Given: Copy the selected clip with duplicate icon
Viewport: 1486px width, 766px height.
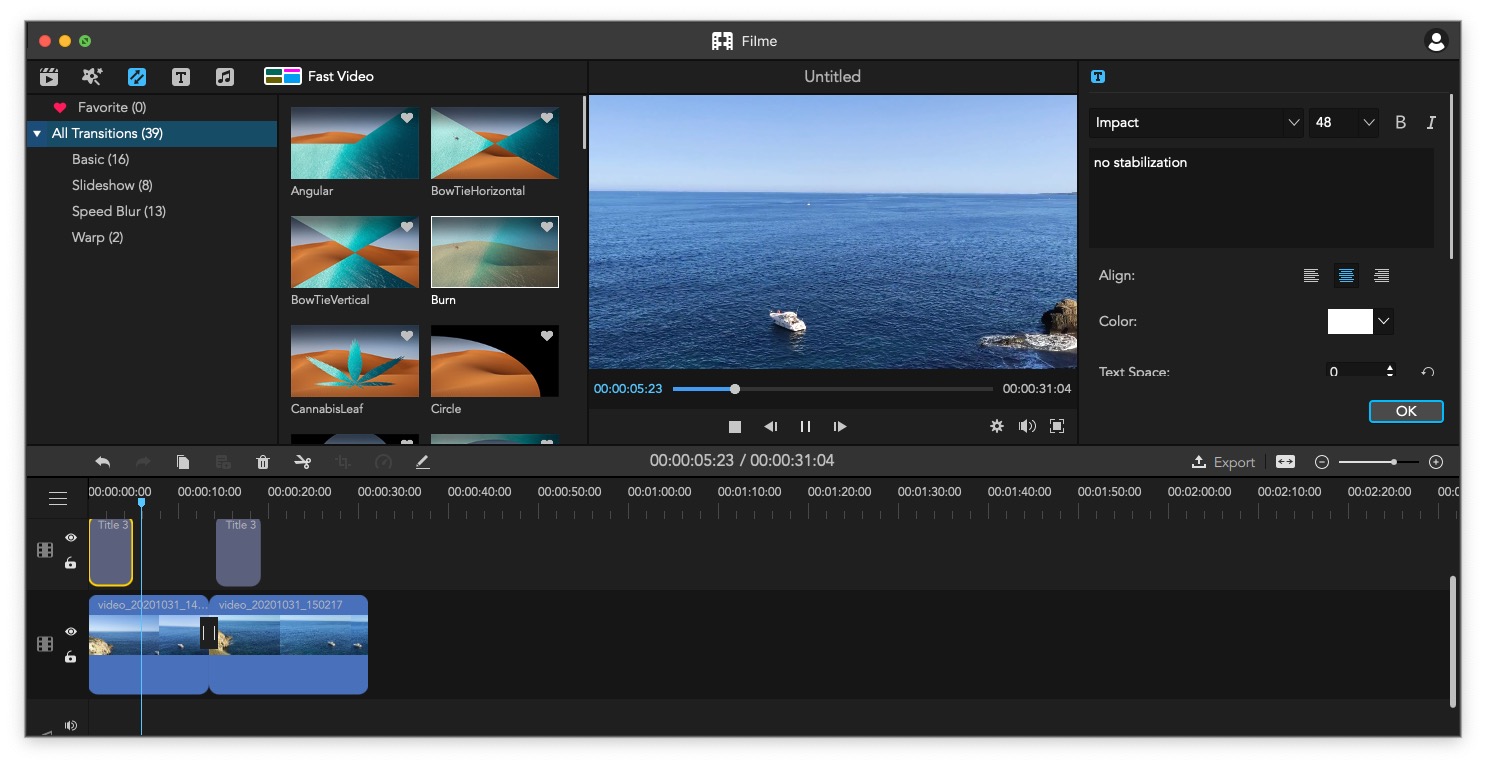Looking at the screenshot, I should coord(183,461).
